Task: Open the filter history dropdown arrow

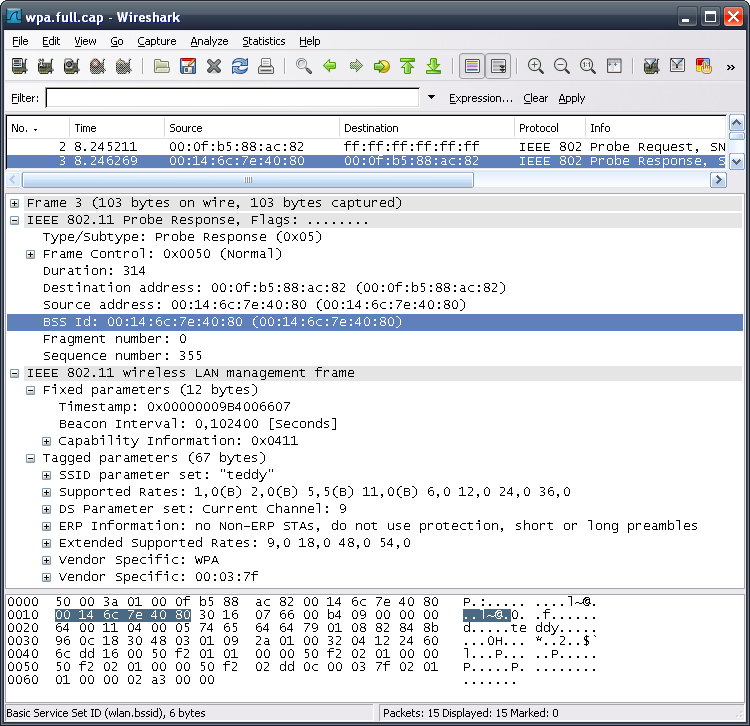Action: point(431,98)
